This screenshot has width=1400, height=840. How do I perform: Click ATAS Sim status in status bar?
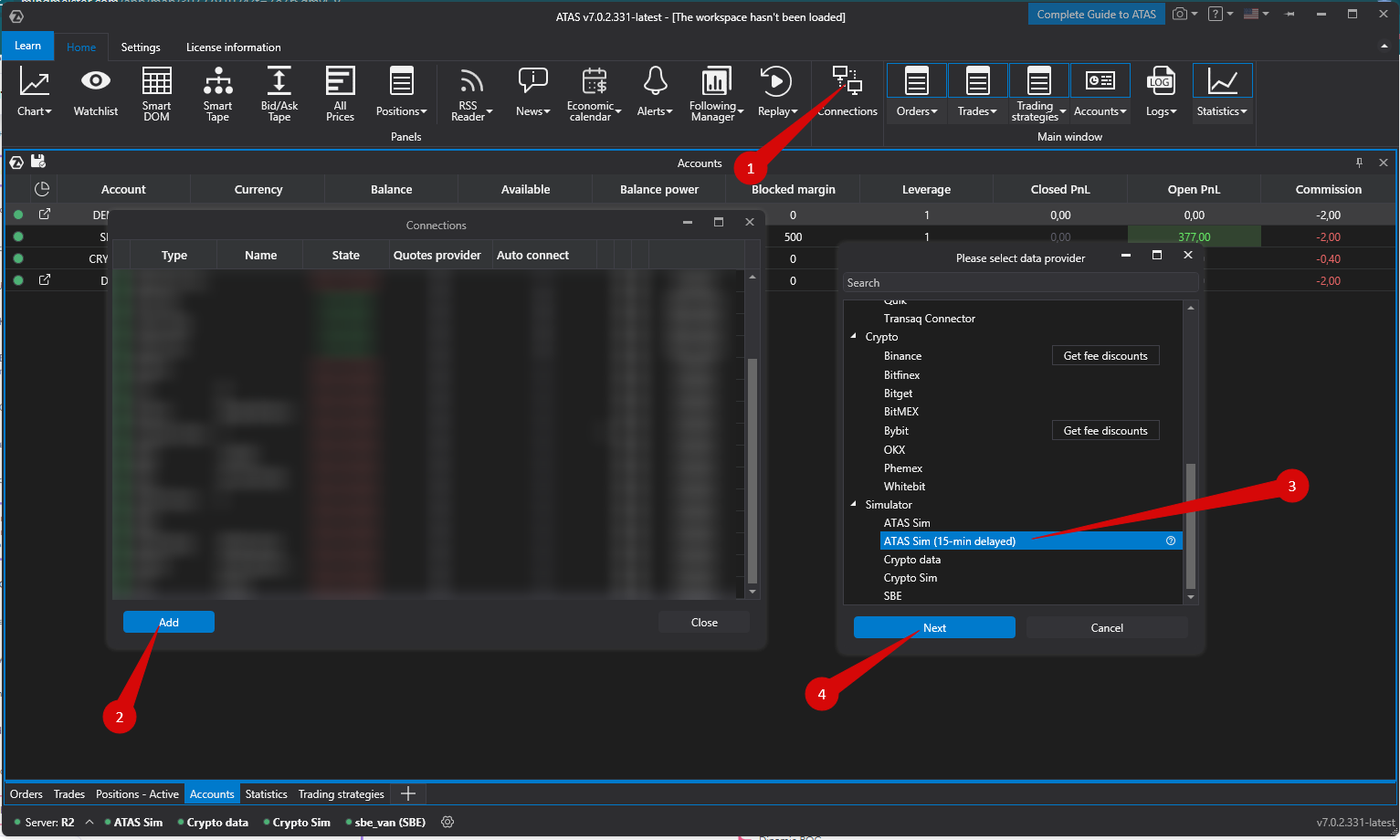(x=133, y=822)
